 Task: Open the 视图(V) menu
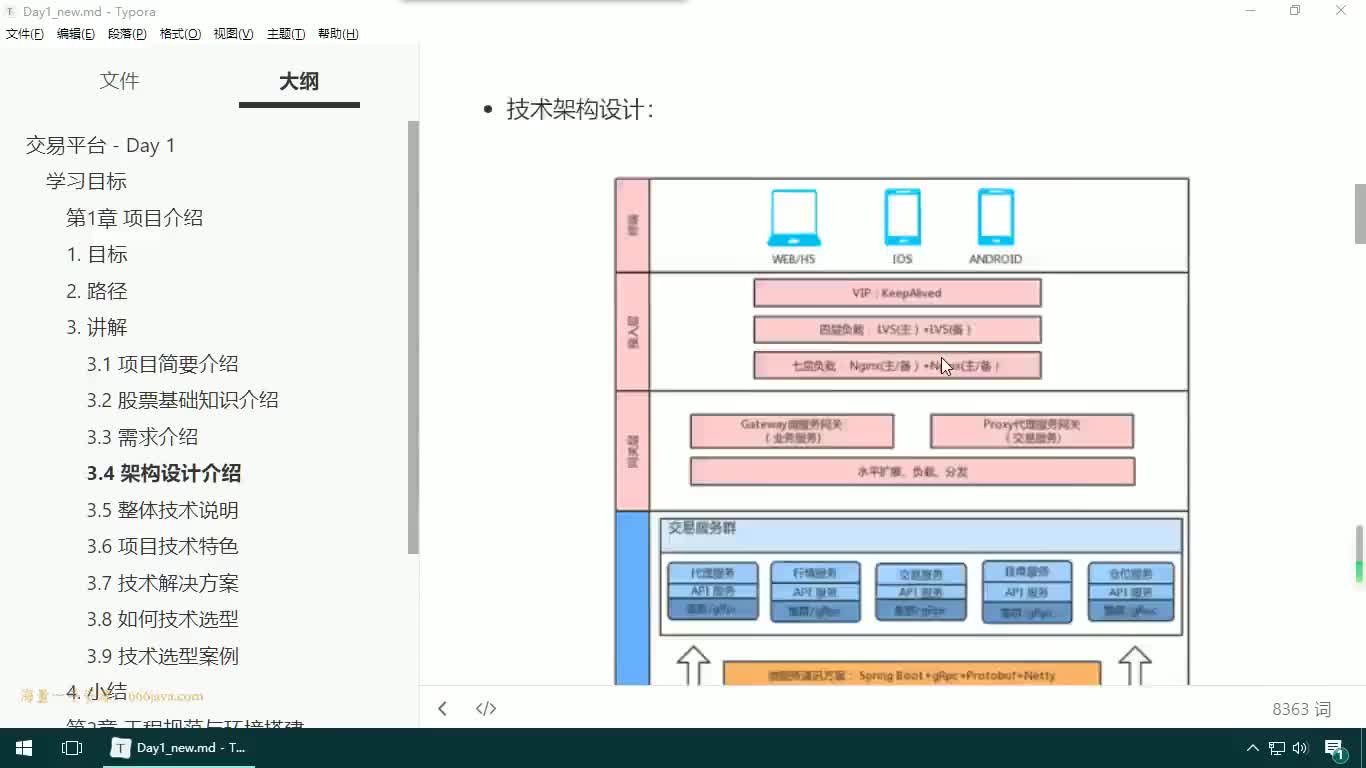[x=233, y=34]
